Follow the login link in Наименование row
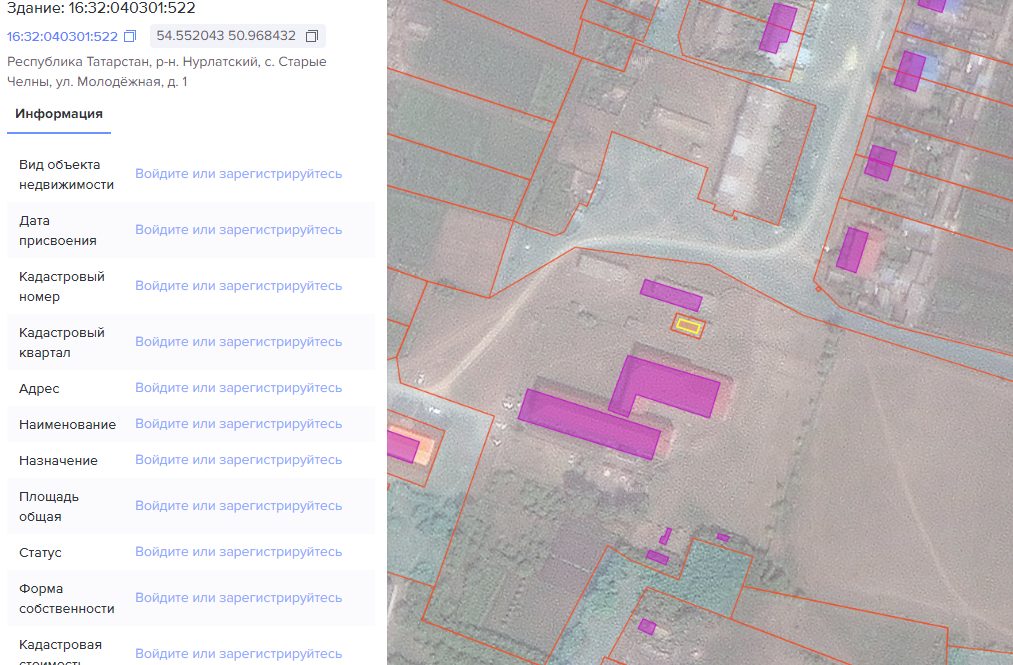 coord(238,424)
